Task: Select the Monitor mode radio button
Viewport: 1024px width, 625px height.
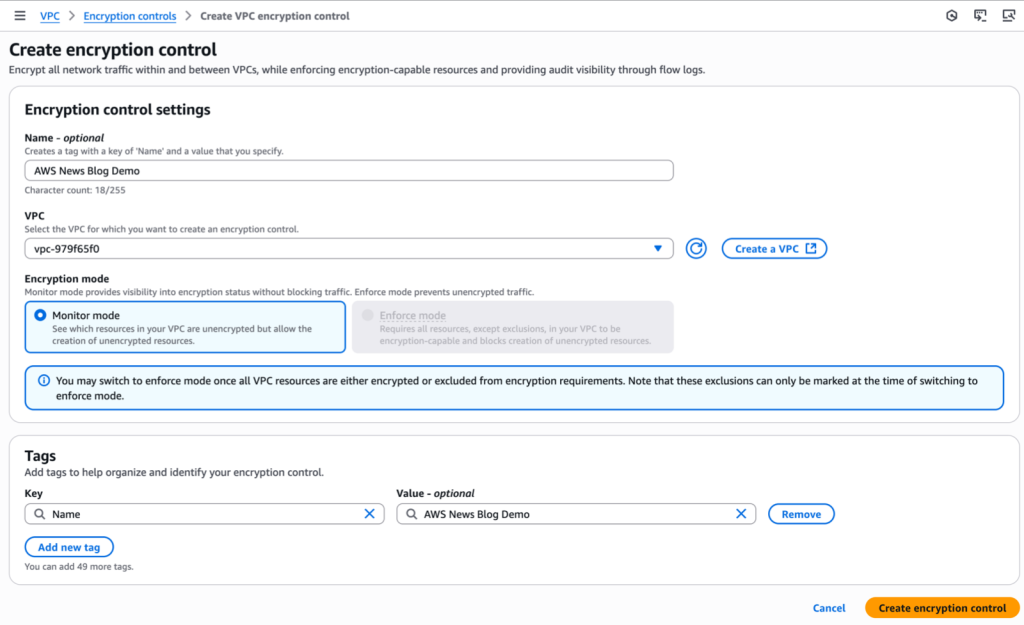Action: click(39, 315)
